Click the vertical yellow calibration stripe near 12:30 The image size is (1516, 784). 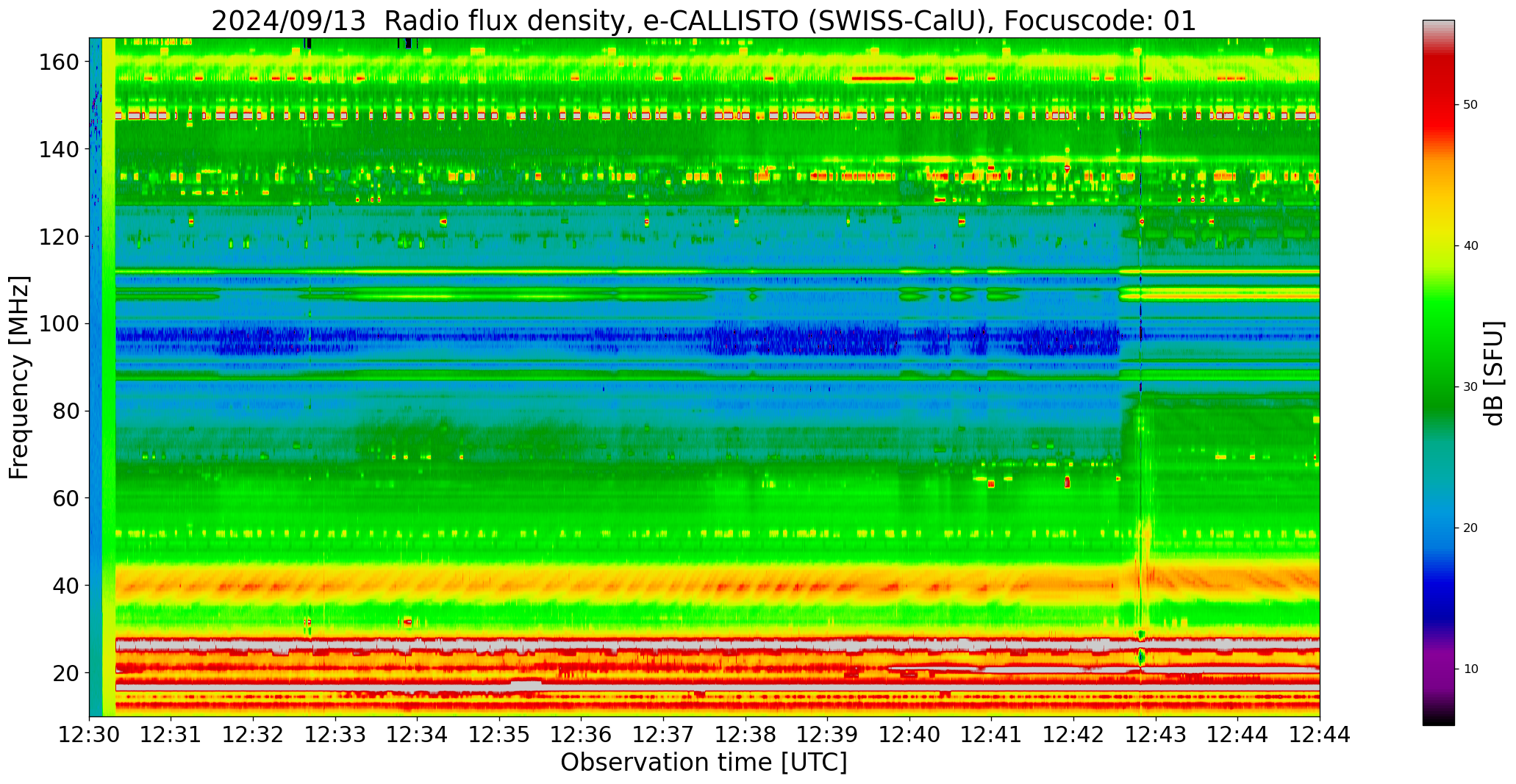(108, 377)
